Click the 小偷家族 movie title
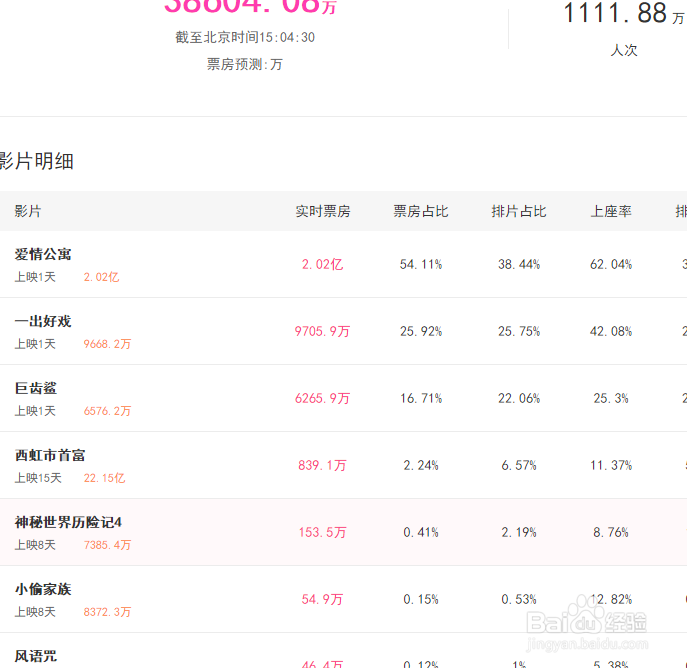 pos(43,590)
